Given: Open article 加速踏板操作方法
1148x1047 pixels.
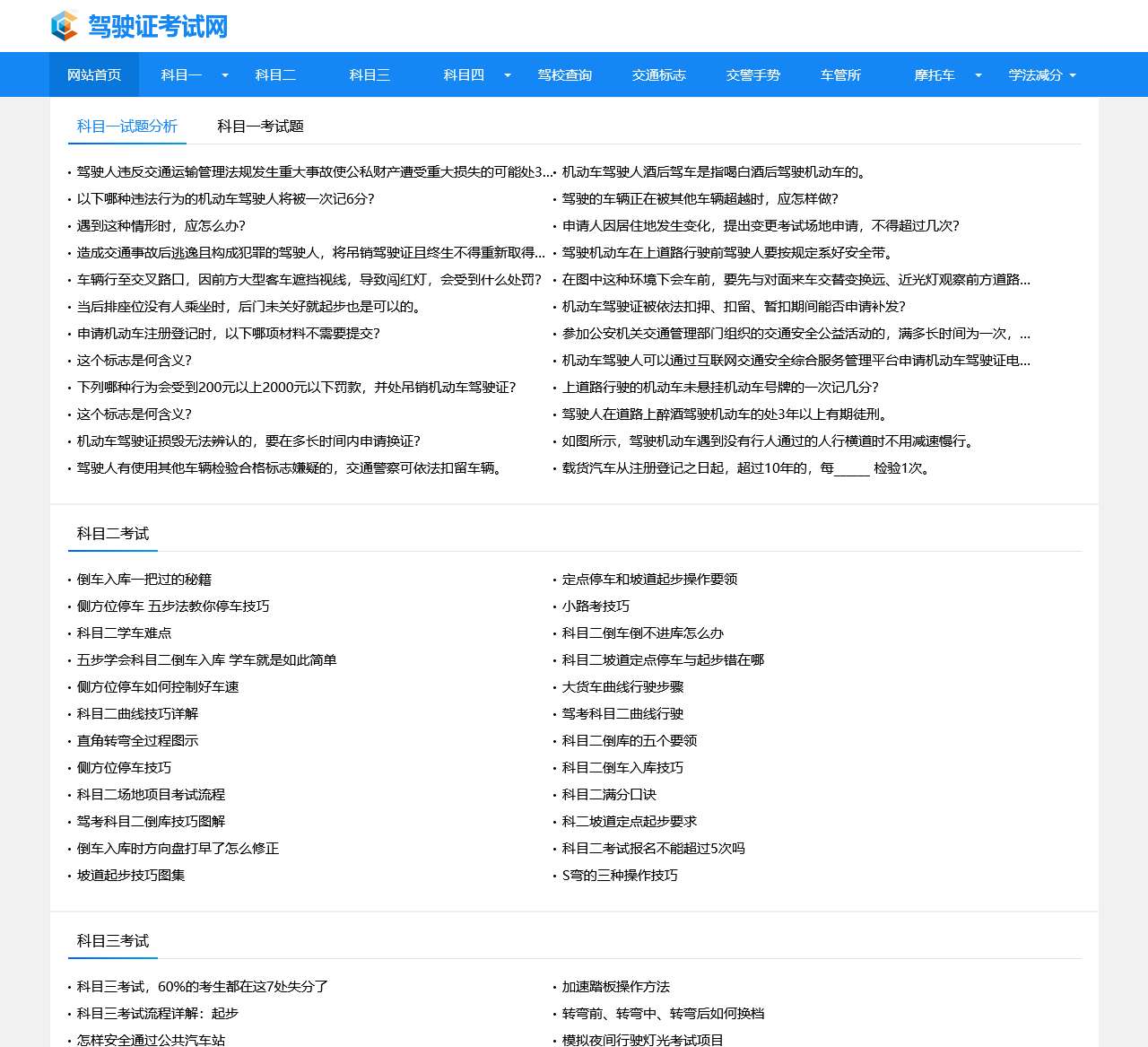Looking at the screenshot, I should (x=616, y=987).
